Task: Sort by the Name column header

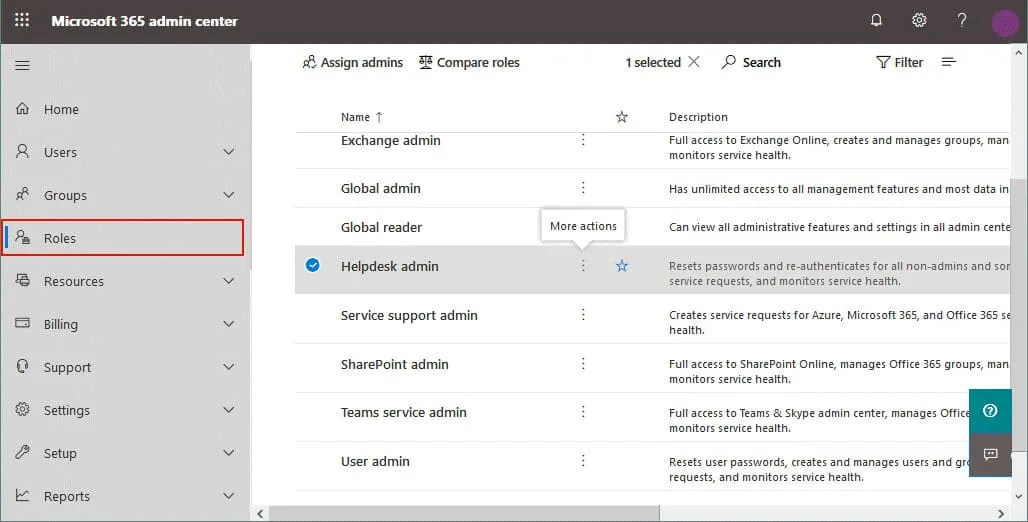Action: (356, 117)
